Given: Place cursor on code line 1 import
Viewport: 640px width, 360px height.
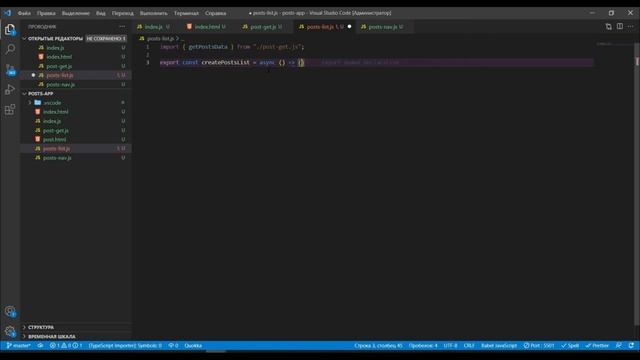Looking at the screenshot, I should [x=232, y=47].
